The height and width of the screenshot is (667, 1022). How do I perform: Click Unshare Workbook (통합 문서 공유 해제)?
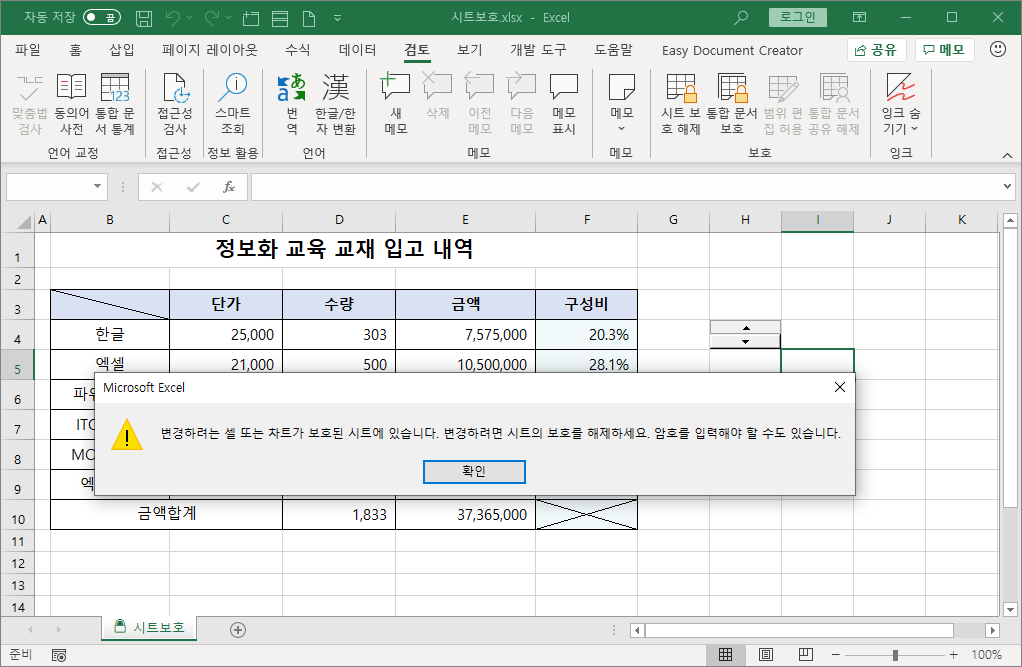point(834,104)
